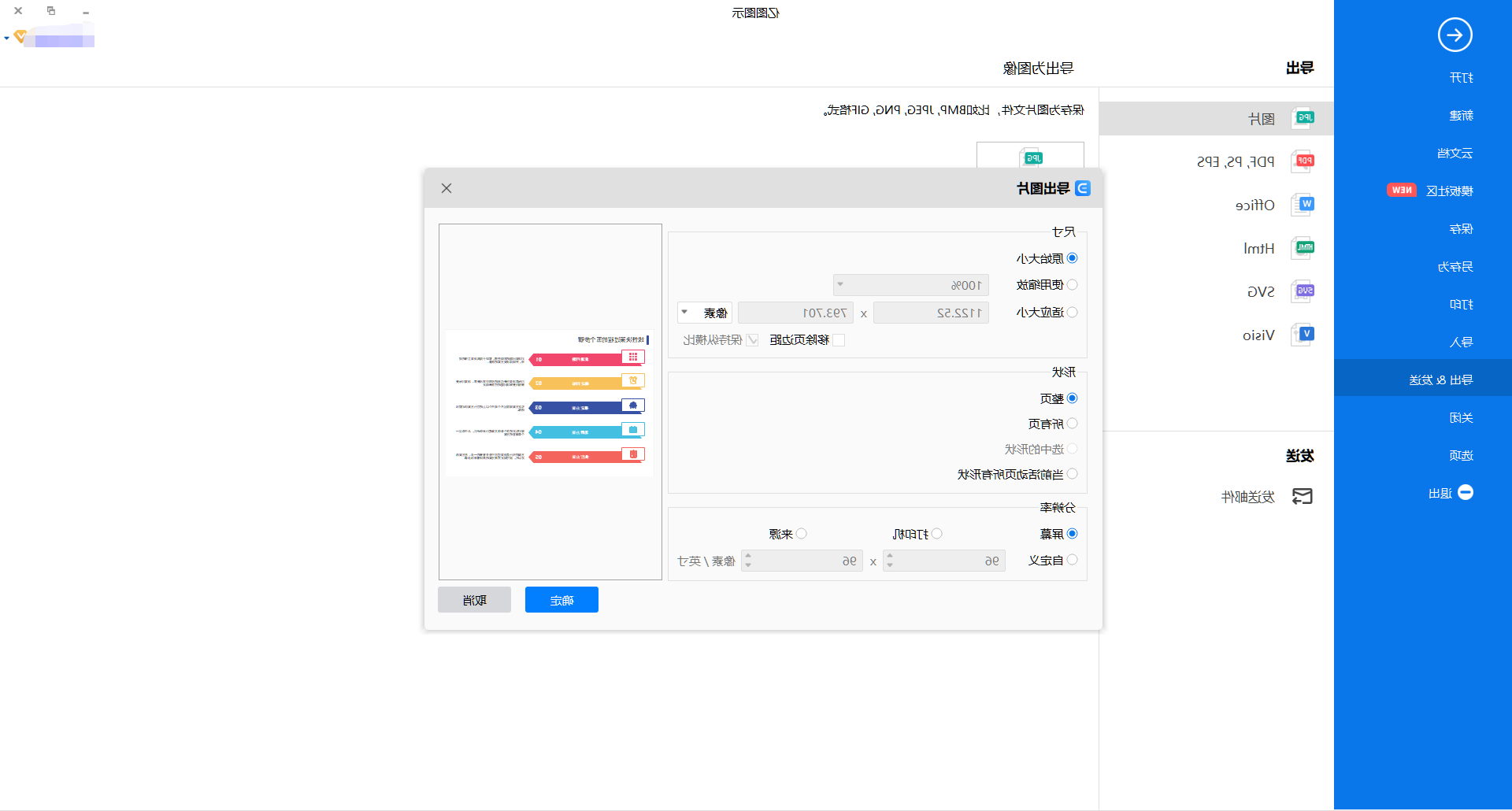The width and height of the screenshot is (1512, 811).
Task: Click 关闭 menu item
Action: (1461, 418)
